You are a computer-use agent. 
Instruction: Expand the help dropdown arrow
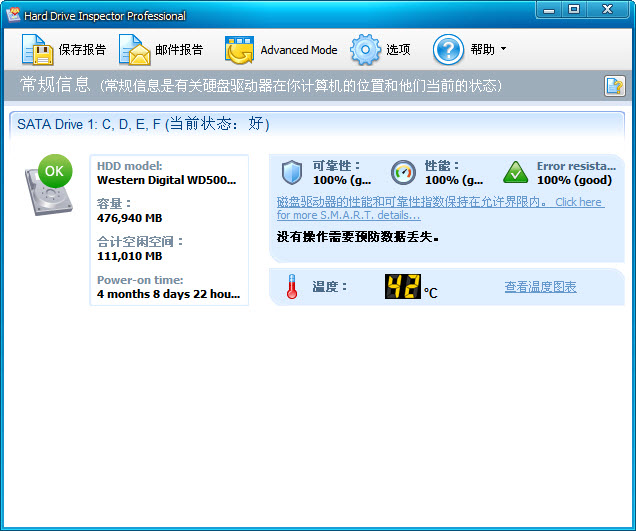pyautogui.click(x=503, y=49)
